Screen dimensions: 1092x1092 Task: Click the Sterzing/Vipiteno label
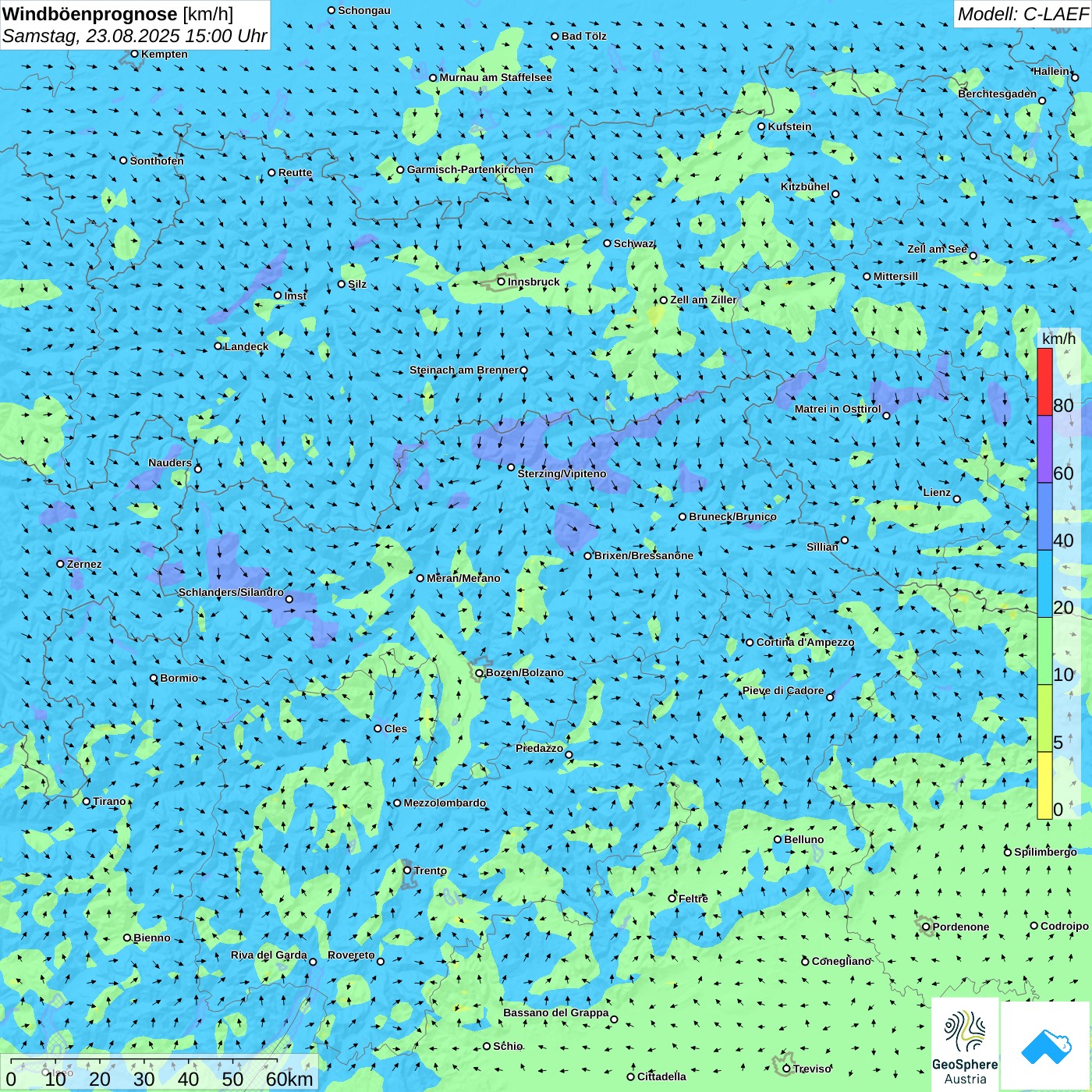pyautogui.click(x=562, y=473)
